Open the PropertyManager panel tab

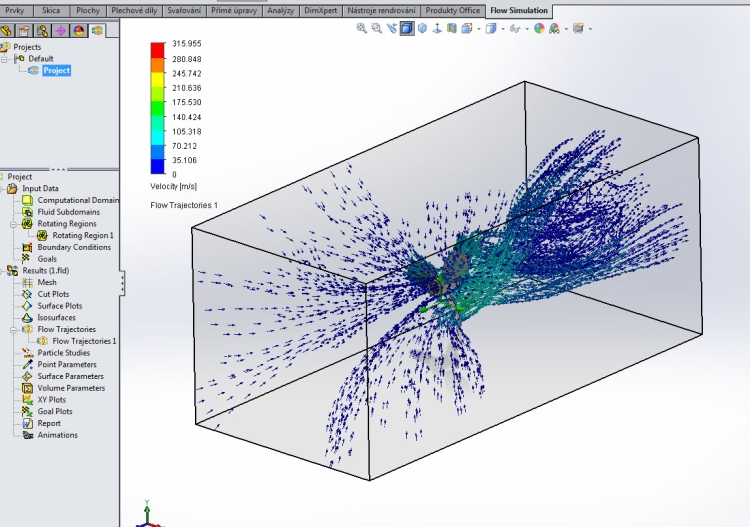tap(24, 31)
